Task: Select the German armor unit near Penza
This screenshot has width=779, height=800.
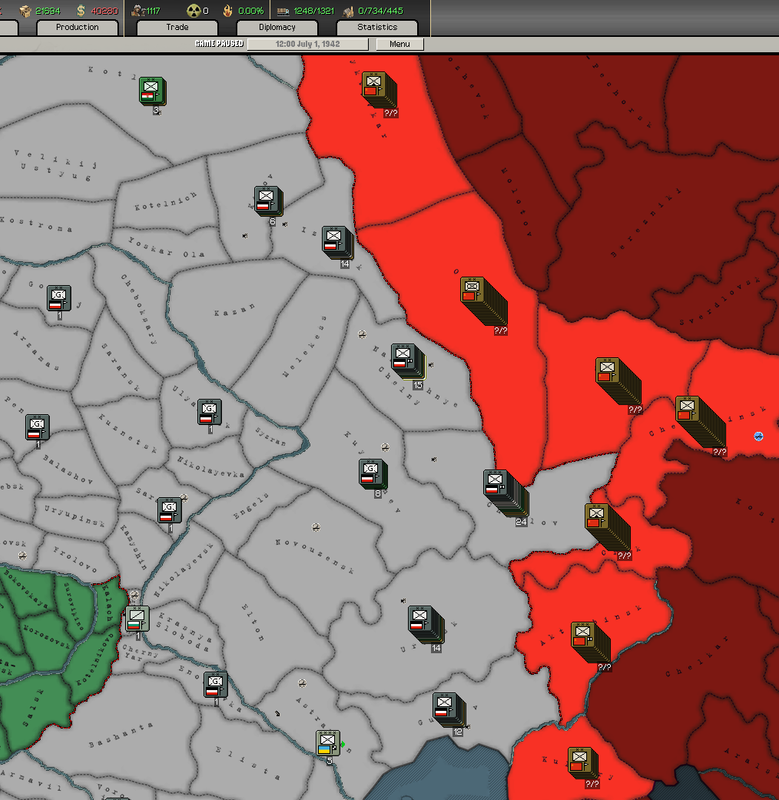Action: [x=37, y=428]
